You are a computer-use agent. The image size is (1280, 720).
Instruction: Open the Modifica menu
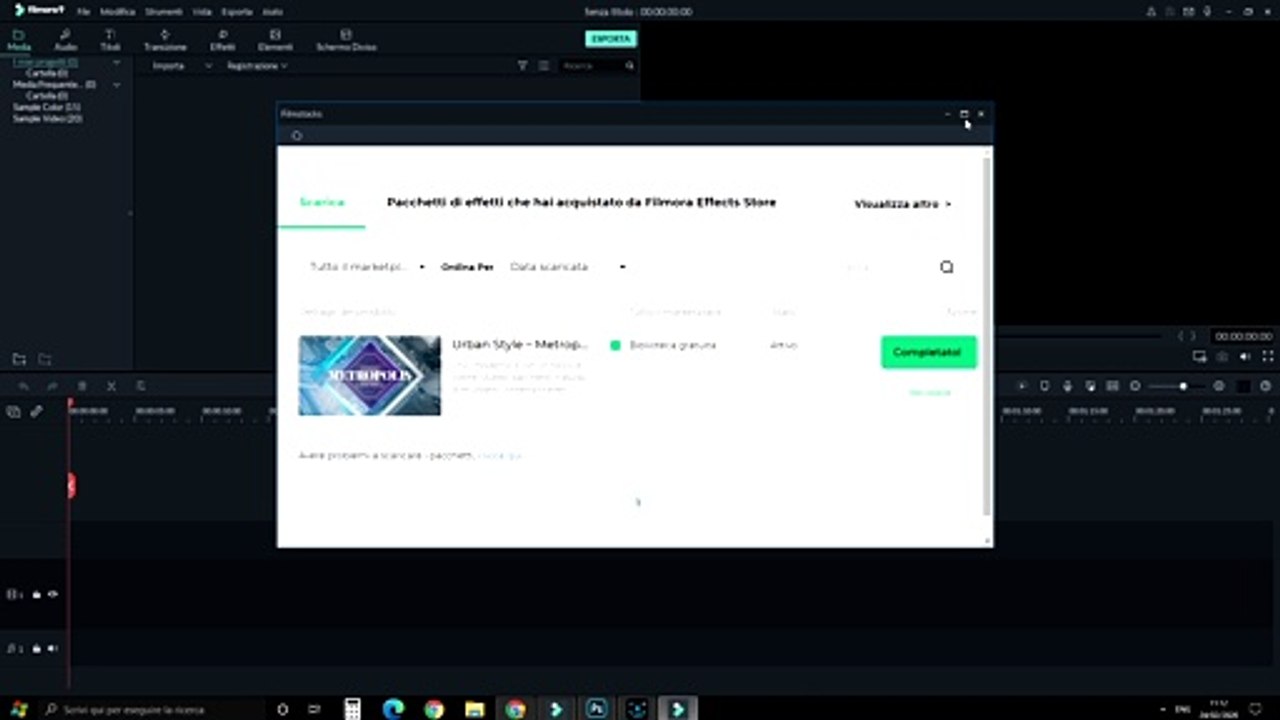(x=117, y=12)
